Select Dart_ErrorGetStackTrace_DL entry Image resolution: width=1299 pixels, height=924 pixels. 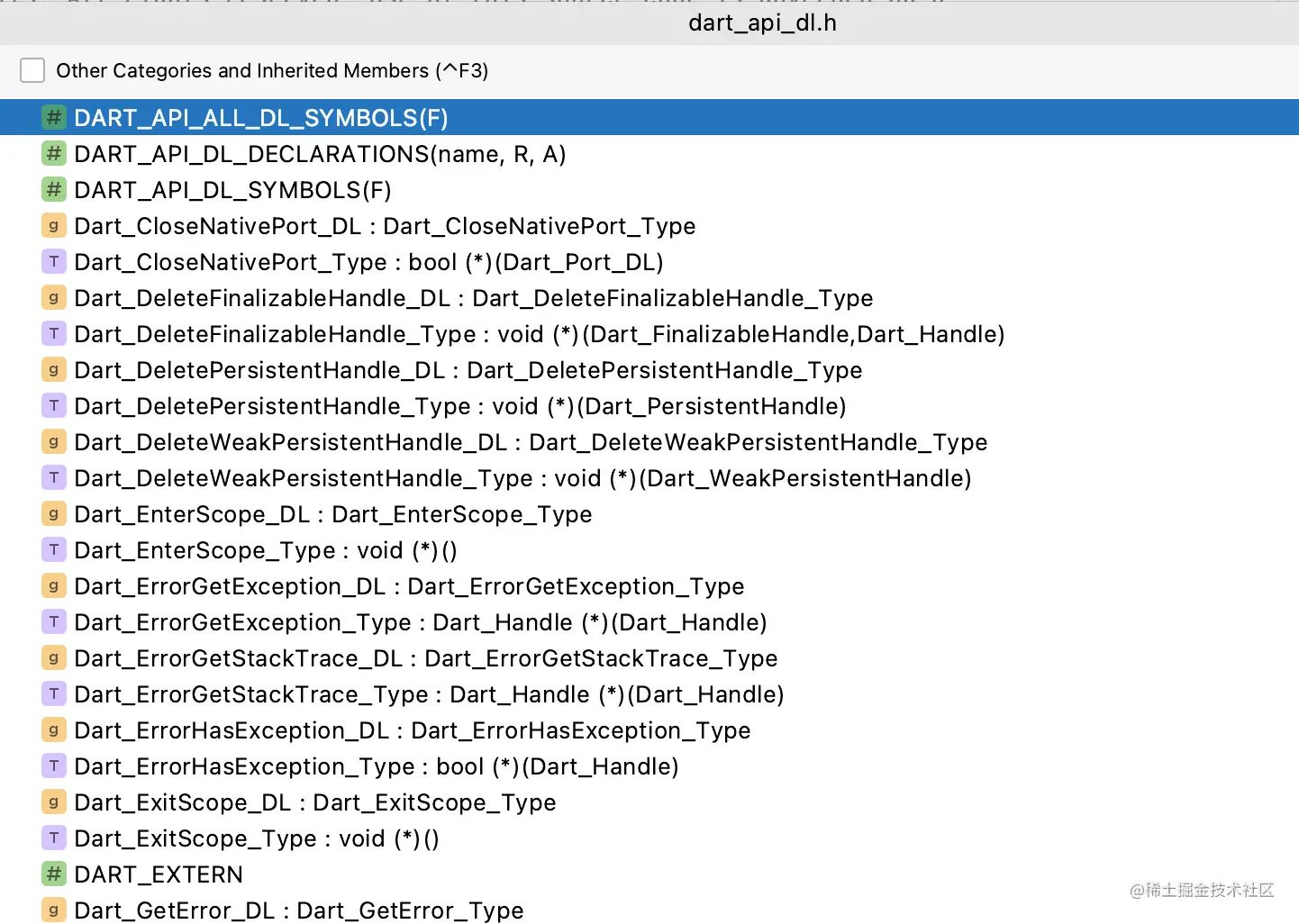point(649,657)
